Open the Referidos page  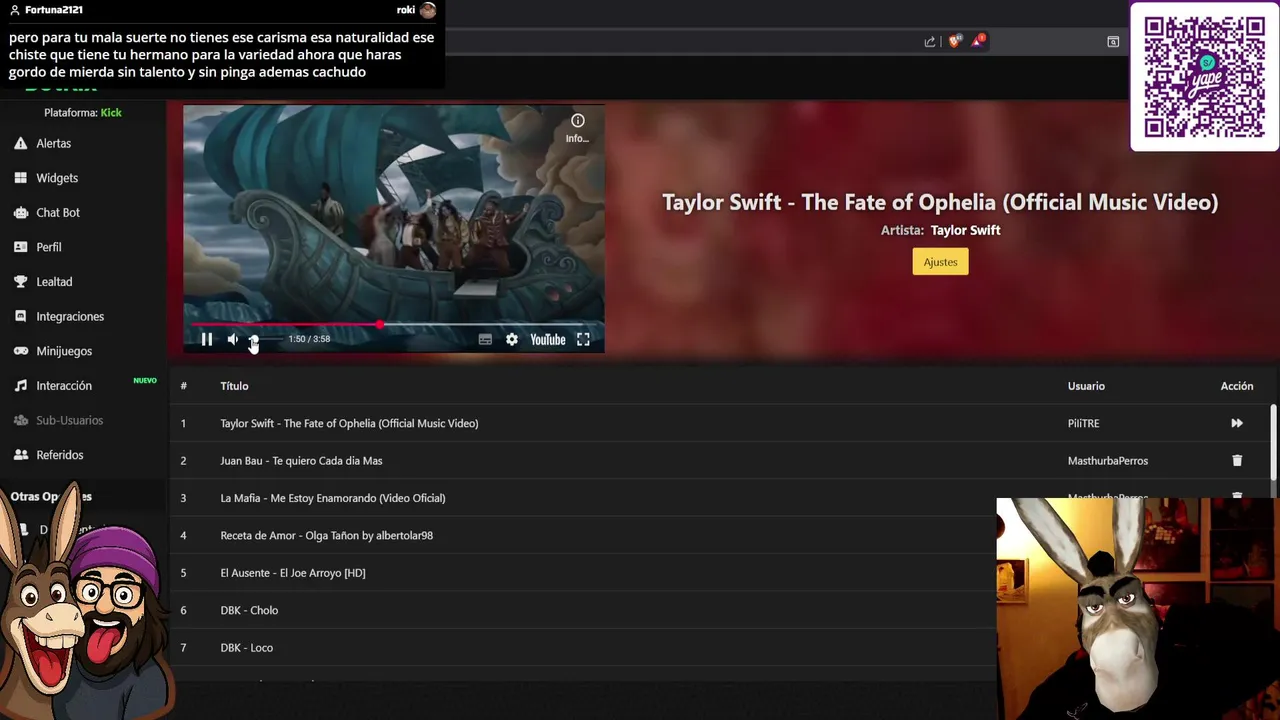click(60, 455)
